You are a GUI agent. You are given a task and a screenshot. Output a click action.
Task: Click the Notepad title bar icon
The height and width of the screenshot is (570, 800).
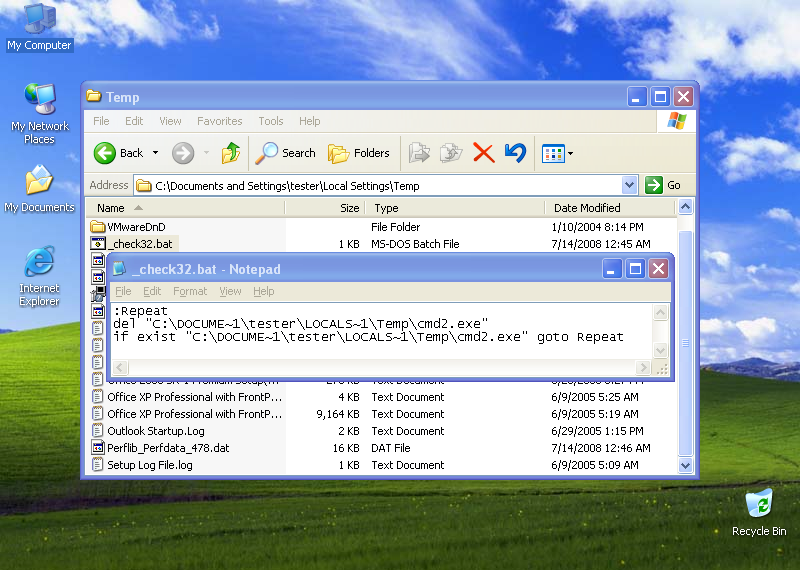119,268
